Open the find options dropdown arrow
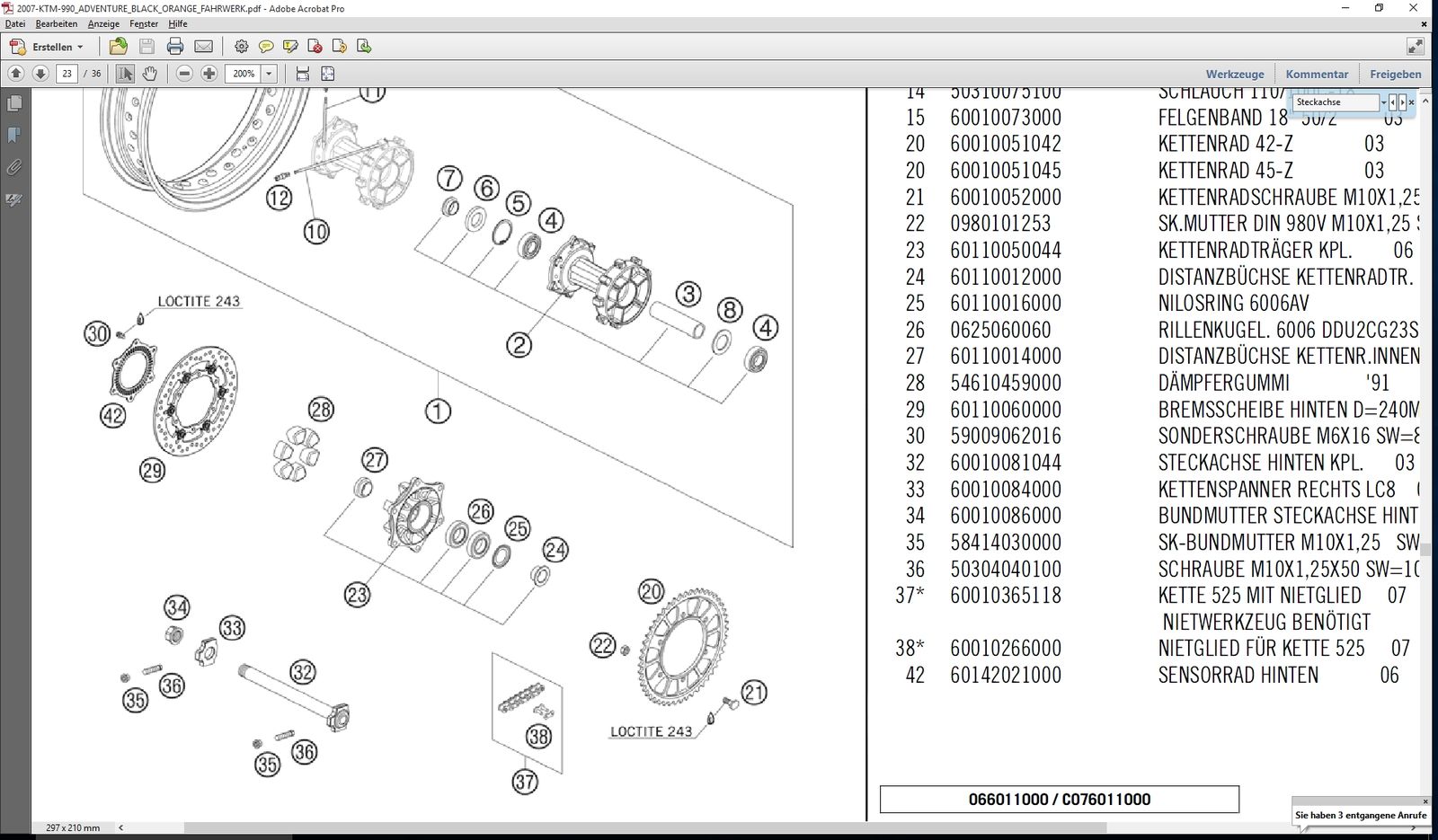Image resolution: width=1438 pixels, height=840 pixels. click(1382, 102)
